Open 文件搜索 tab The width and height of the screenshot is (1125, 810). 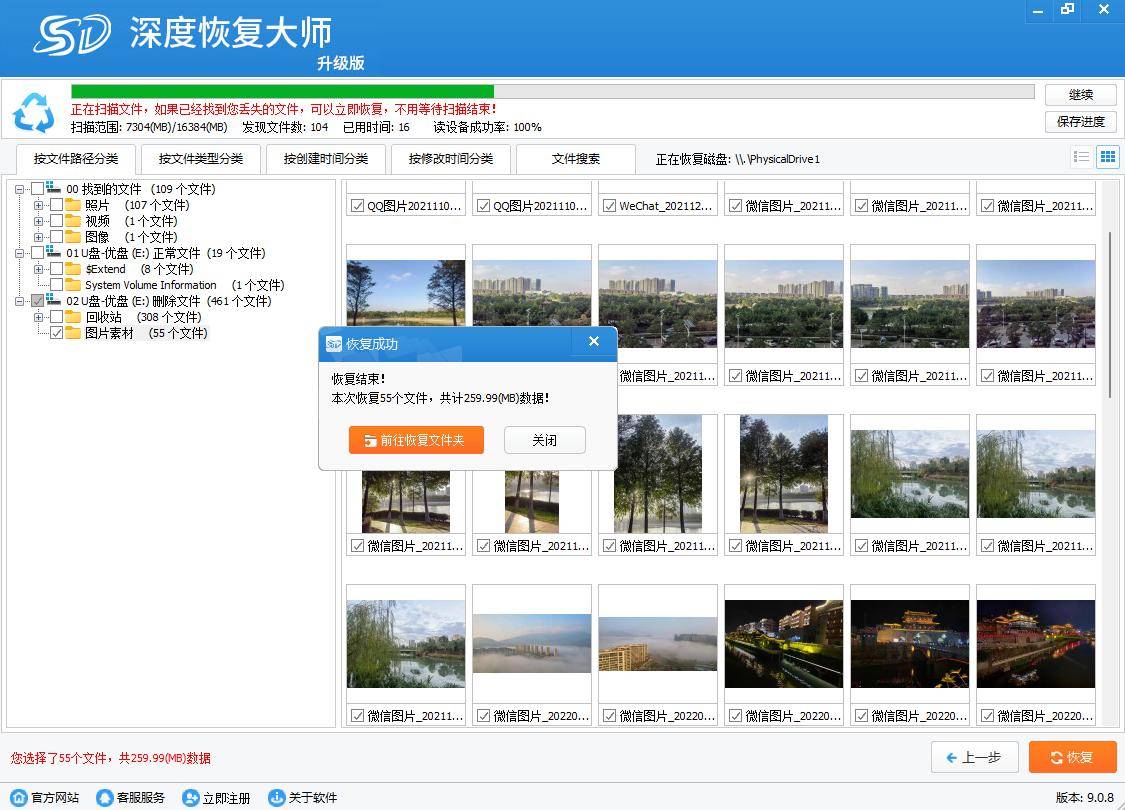575,159
